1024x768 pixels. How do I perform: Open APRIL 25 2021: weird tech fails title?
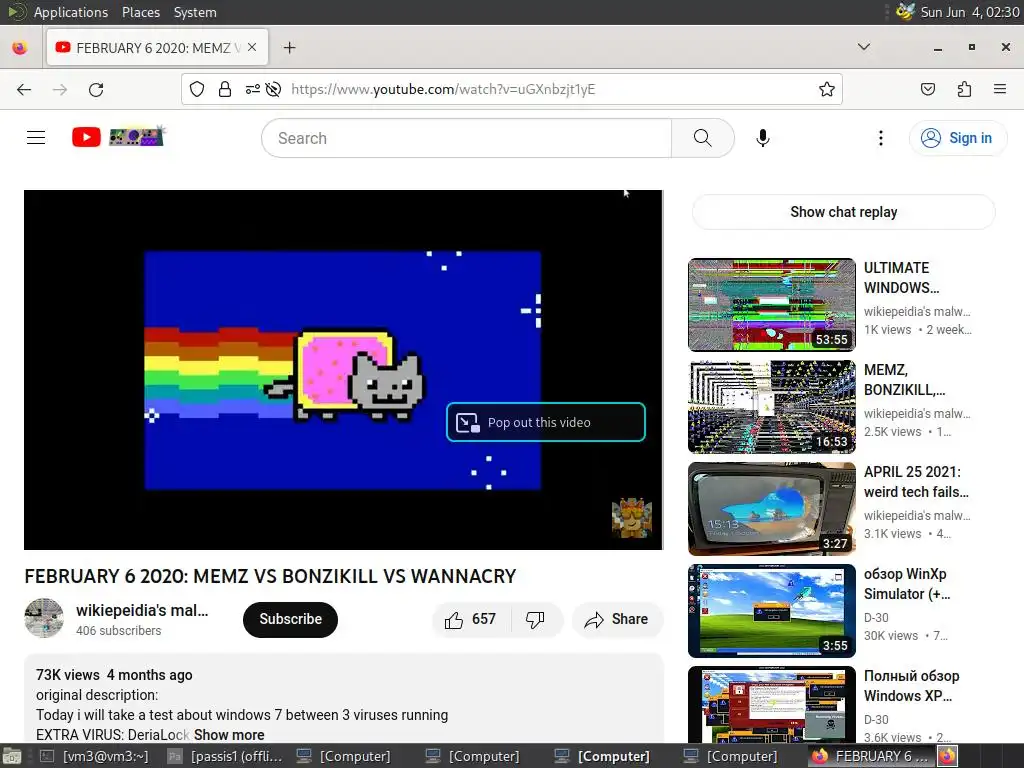[916, 481]
